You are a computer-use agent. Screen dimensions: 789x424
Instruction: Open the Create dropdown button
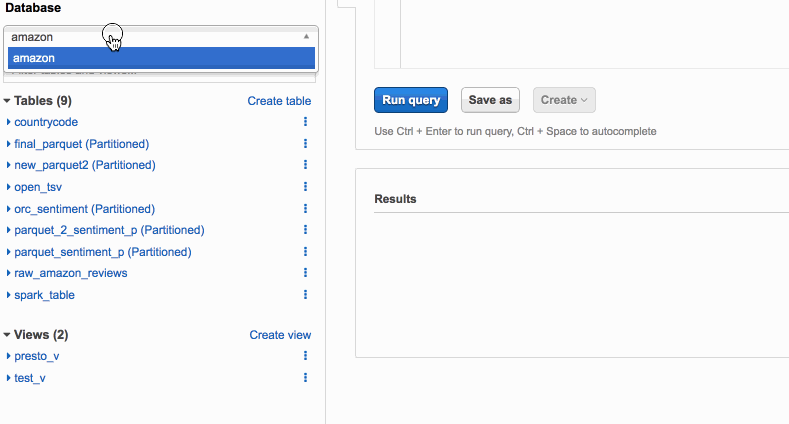coord(564,100)
